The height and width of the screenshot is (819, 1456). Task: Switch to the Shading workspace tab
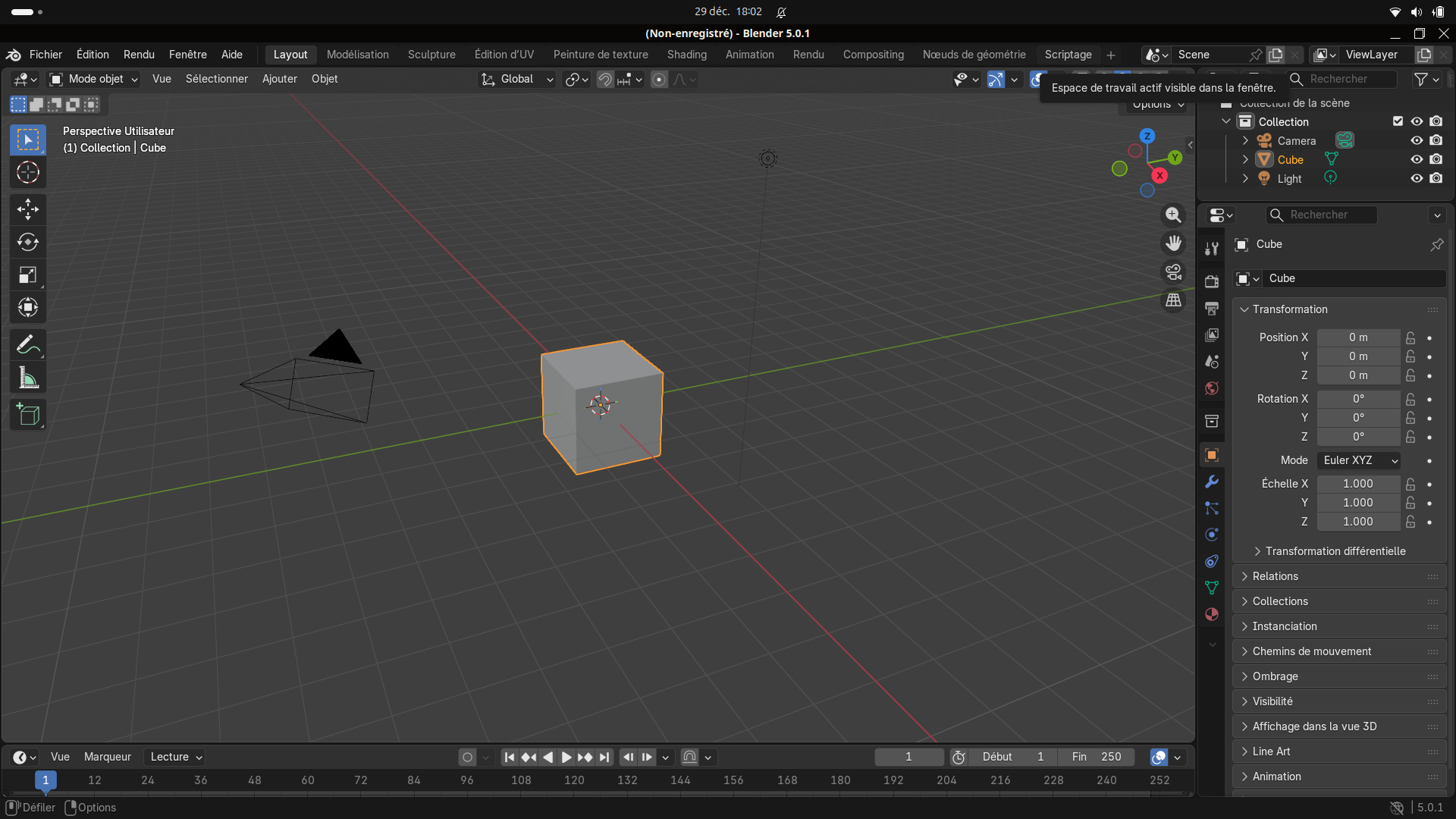pos(686,55)
